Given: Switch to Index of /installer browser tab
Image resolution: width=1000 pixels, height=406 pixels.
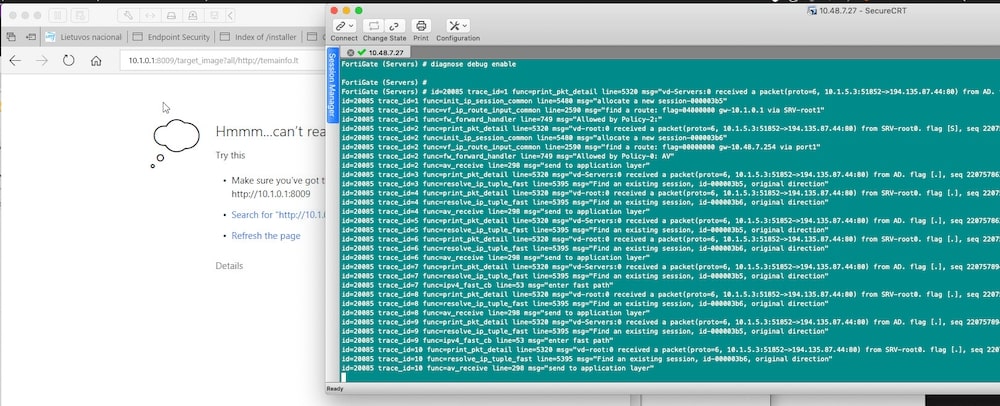Looking at the screenshot, I should pyautogui.click(x=258, y=37).
